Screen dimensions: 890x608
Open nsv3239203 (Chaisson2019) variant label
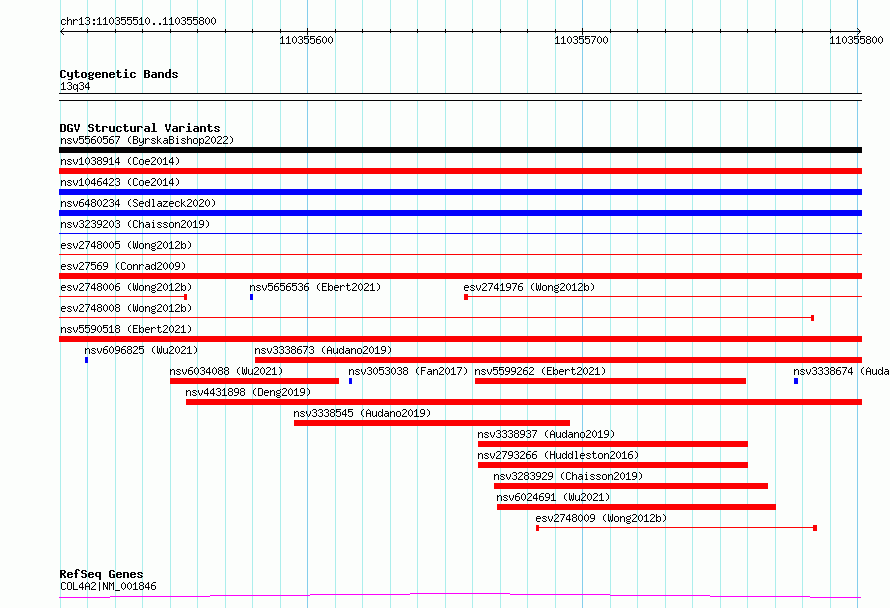135,224
